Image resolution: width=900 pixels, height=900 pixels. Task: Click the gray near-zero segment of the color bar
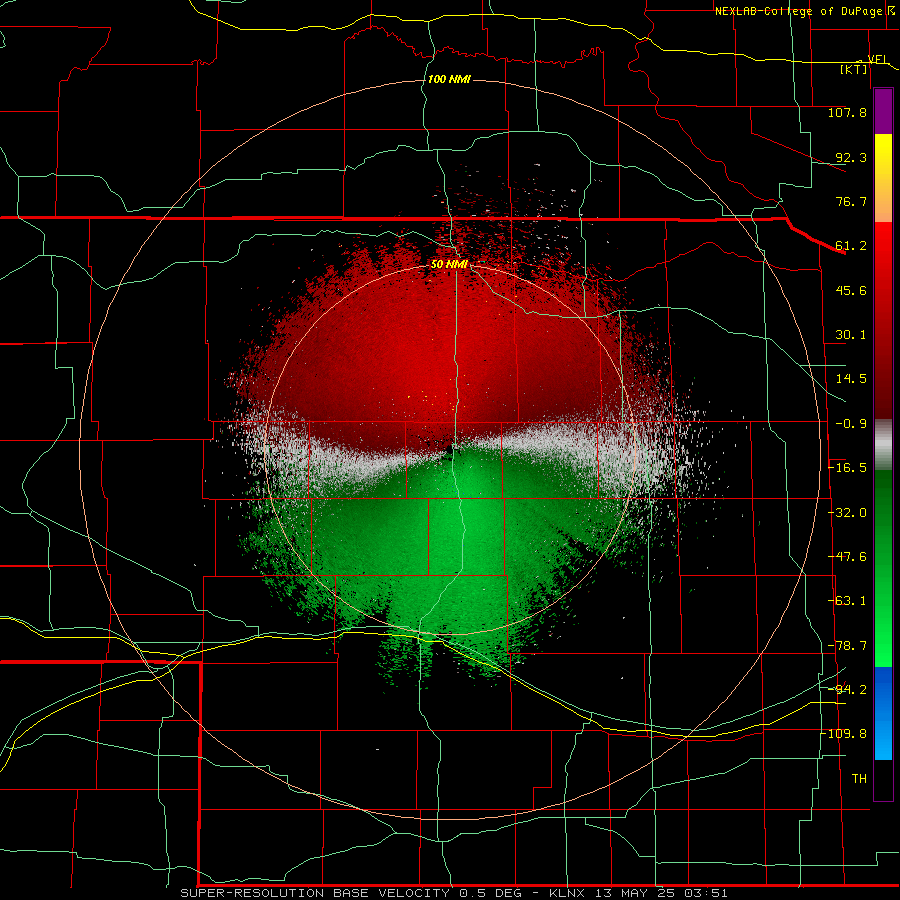883,445
